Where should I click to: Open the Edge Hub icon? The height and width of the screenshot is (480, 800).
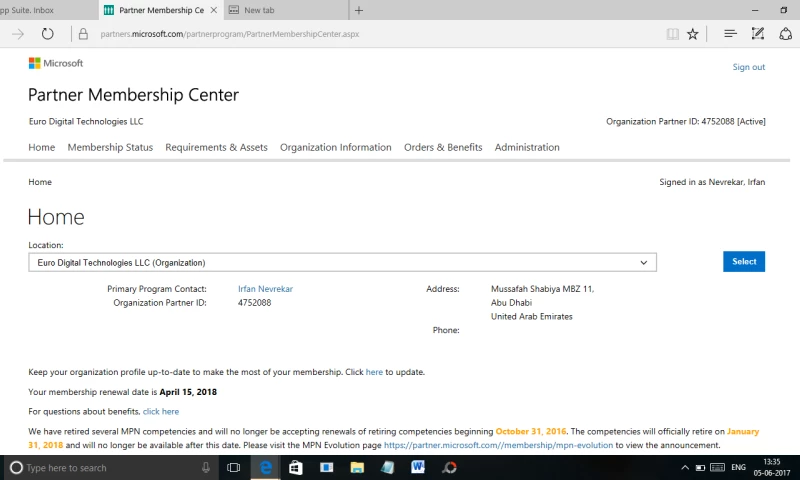pyautogui.click(x=730, y=34)
